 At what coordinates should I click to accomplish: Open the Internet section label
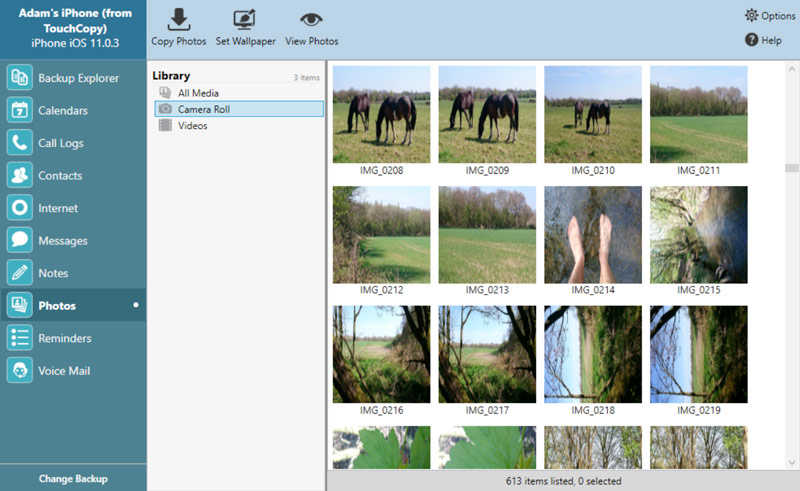pyautogui.click(x=58, y=208)
